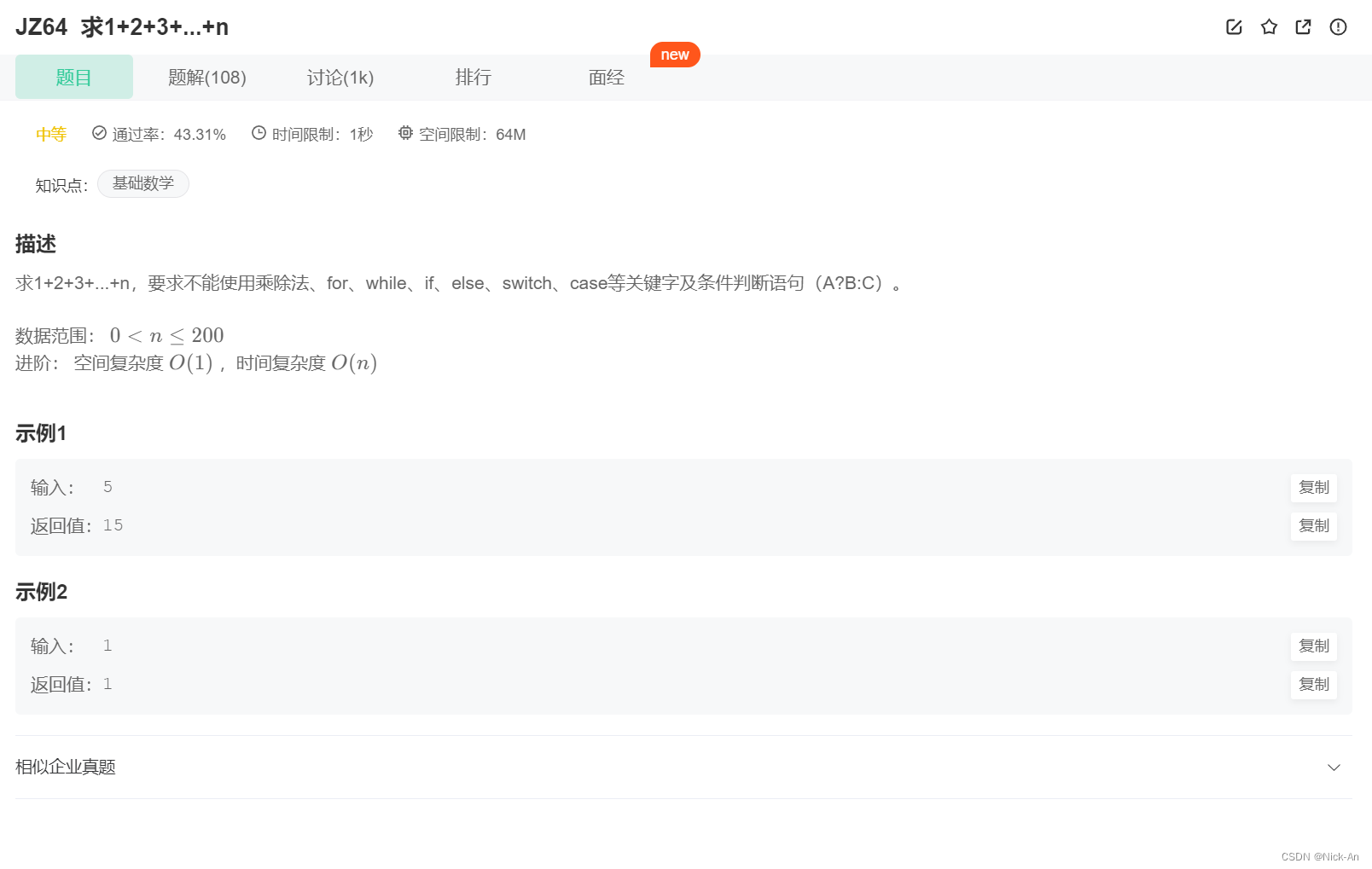Viewport: 1372px width, 869px height.
Task: Click the 中等 difficulty label
Action: 51,134
